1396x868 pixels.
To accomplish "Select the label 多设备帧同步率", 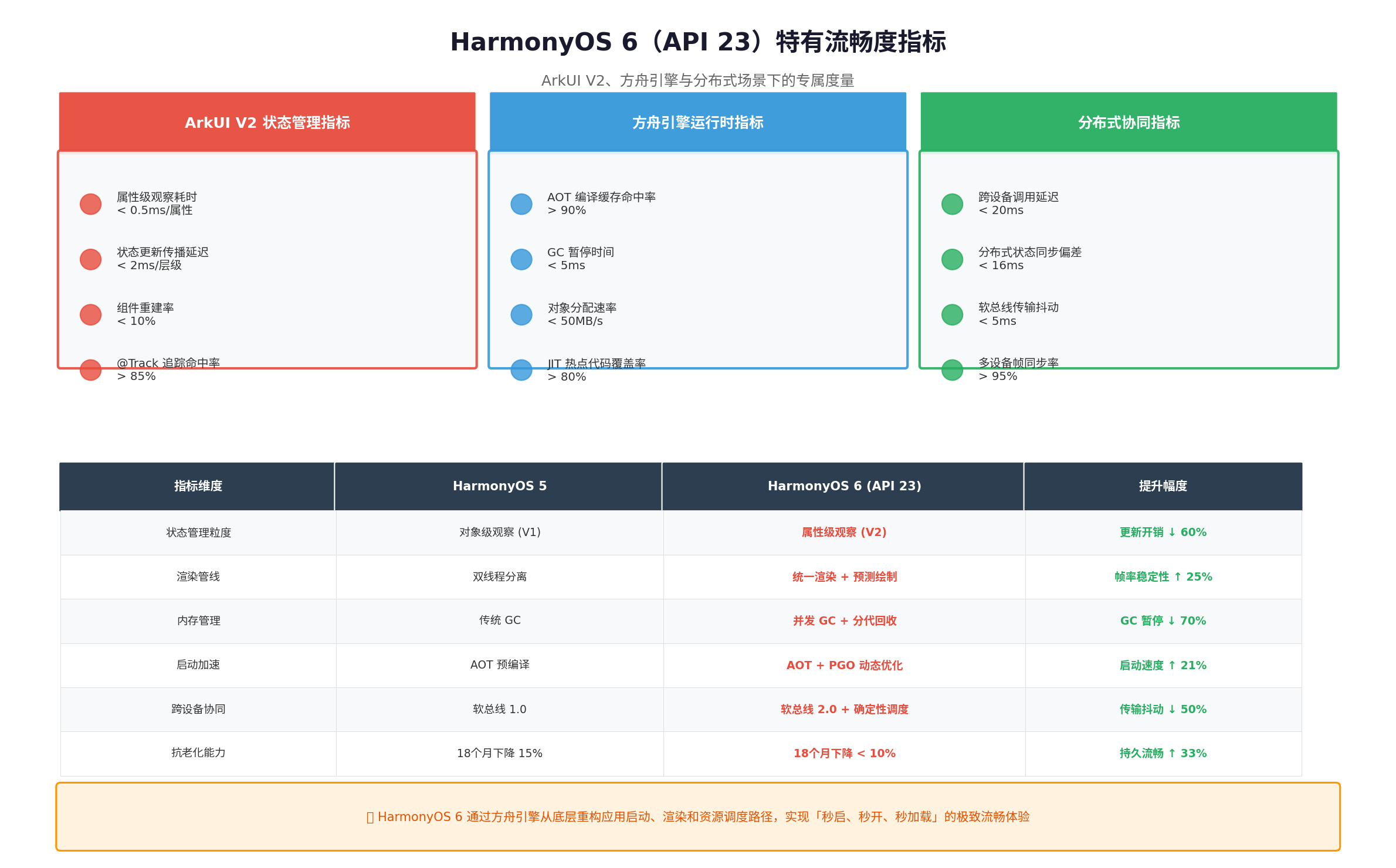I will pos(1018,363).
